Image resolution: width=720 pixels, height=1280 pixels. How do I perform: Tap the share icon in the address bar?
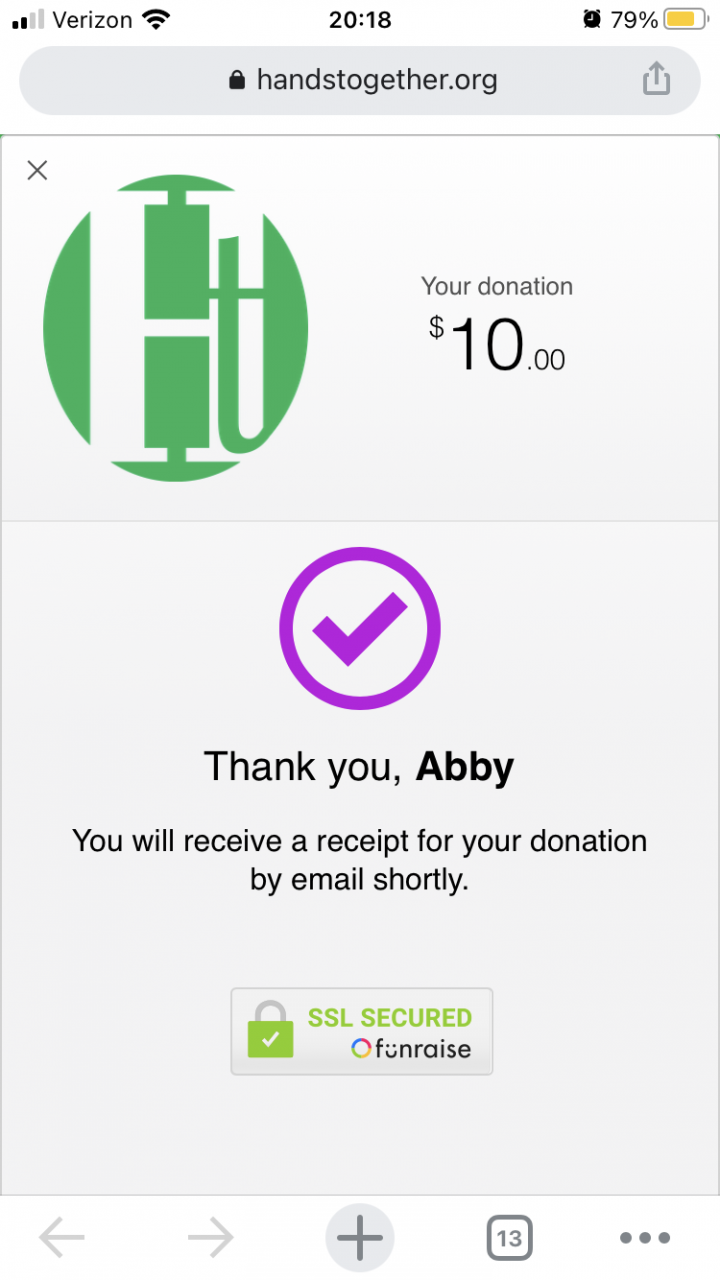point(656,79)
